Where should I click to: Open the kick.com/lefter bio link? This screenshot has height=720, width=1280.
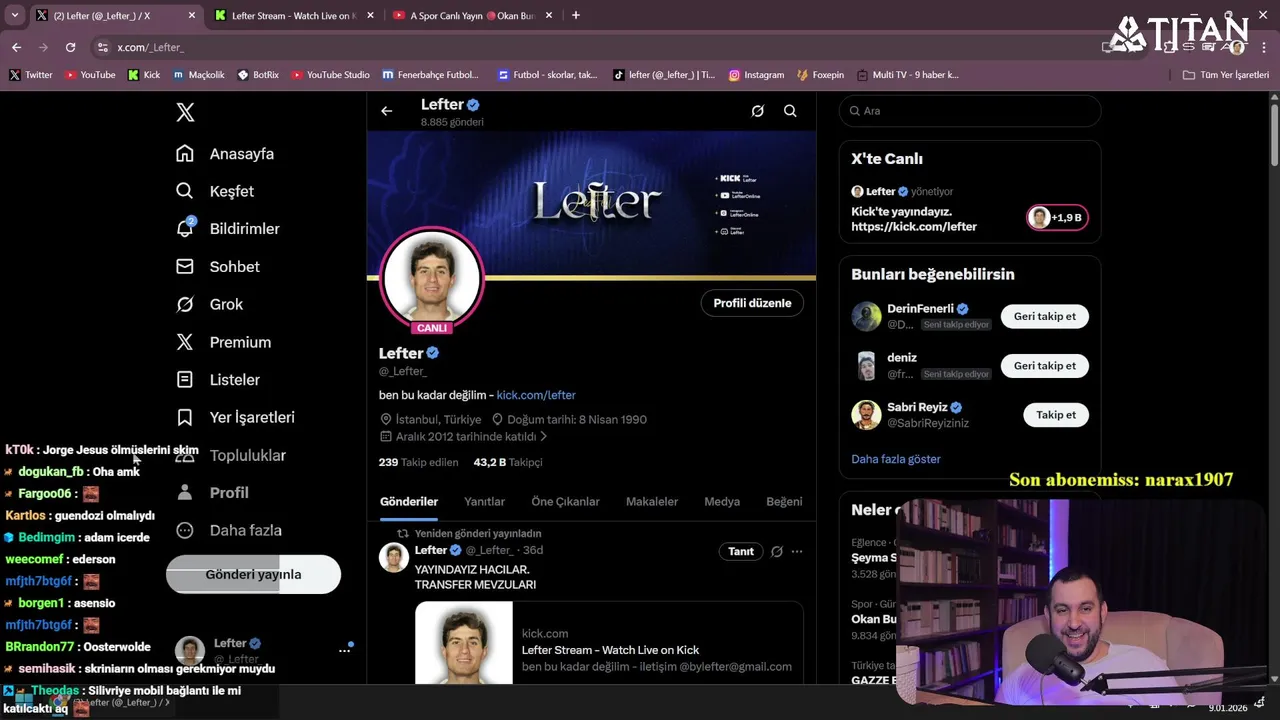point(536,395)
